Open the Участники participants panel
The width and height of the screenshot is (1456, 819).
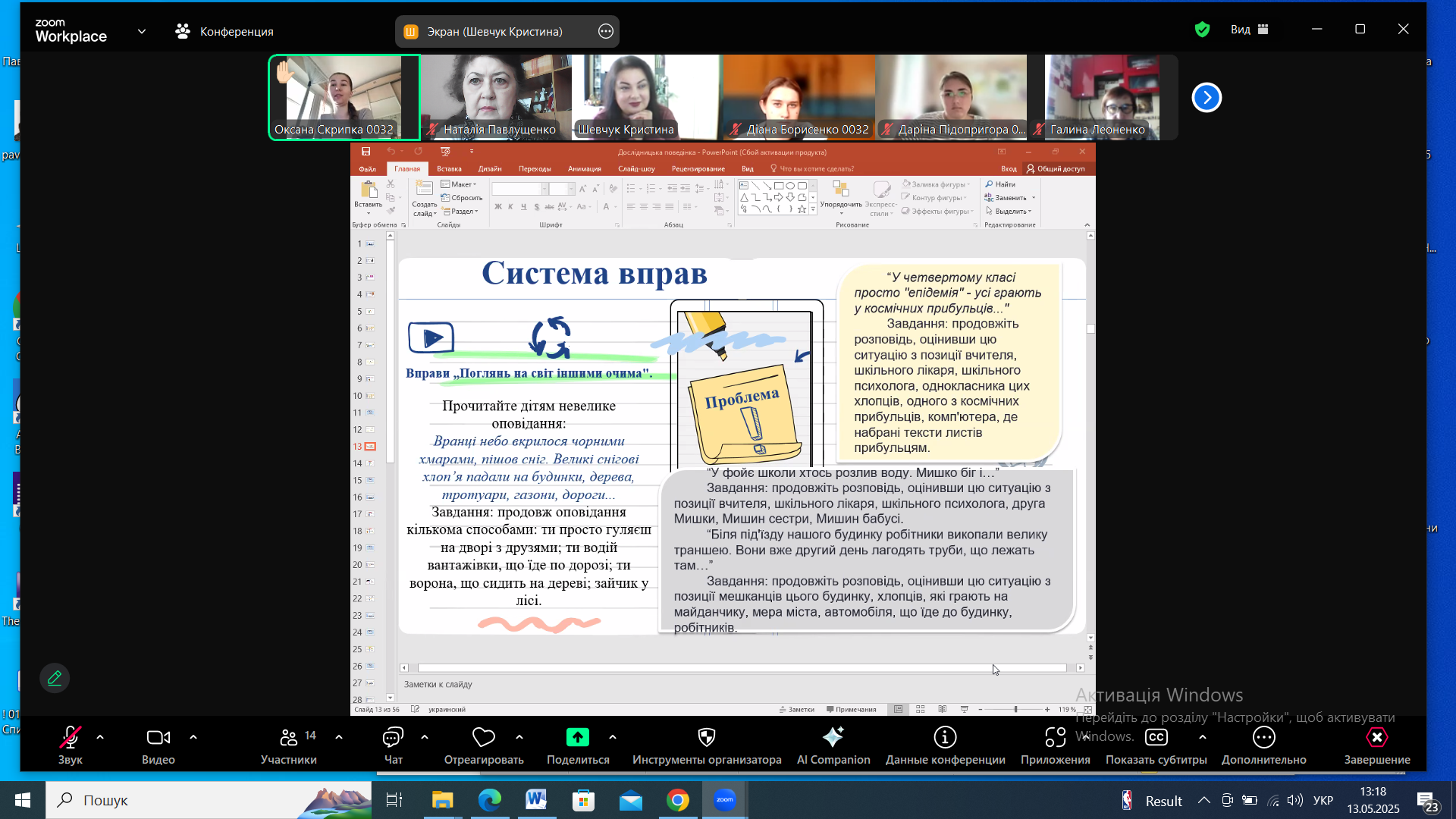(x=289, y=745)
